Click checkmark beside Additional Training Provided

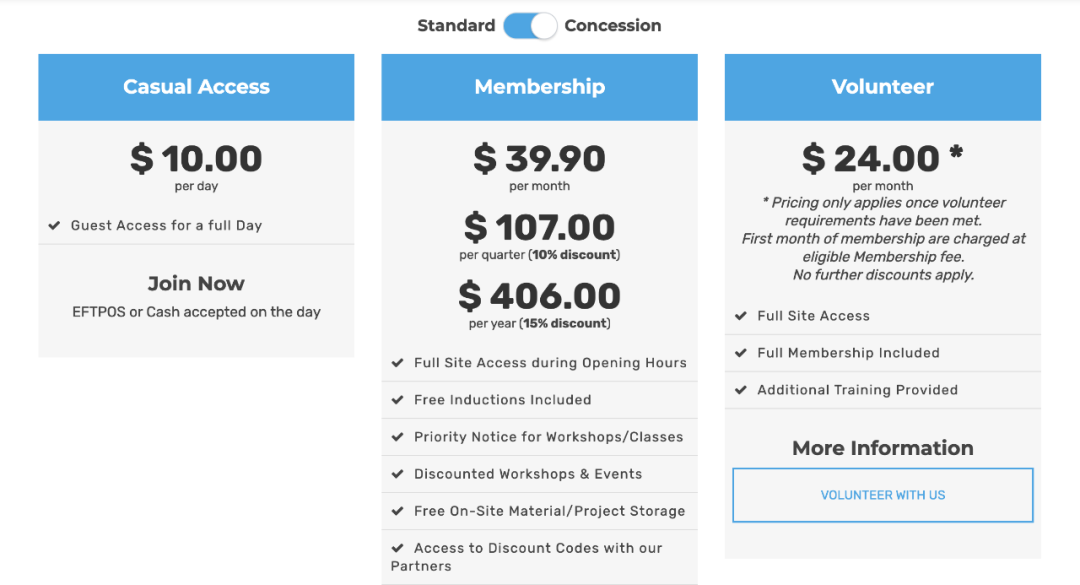741,390
